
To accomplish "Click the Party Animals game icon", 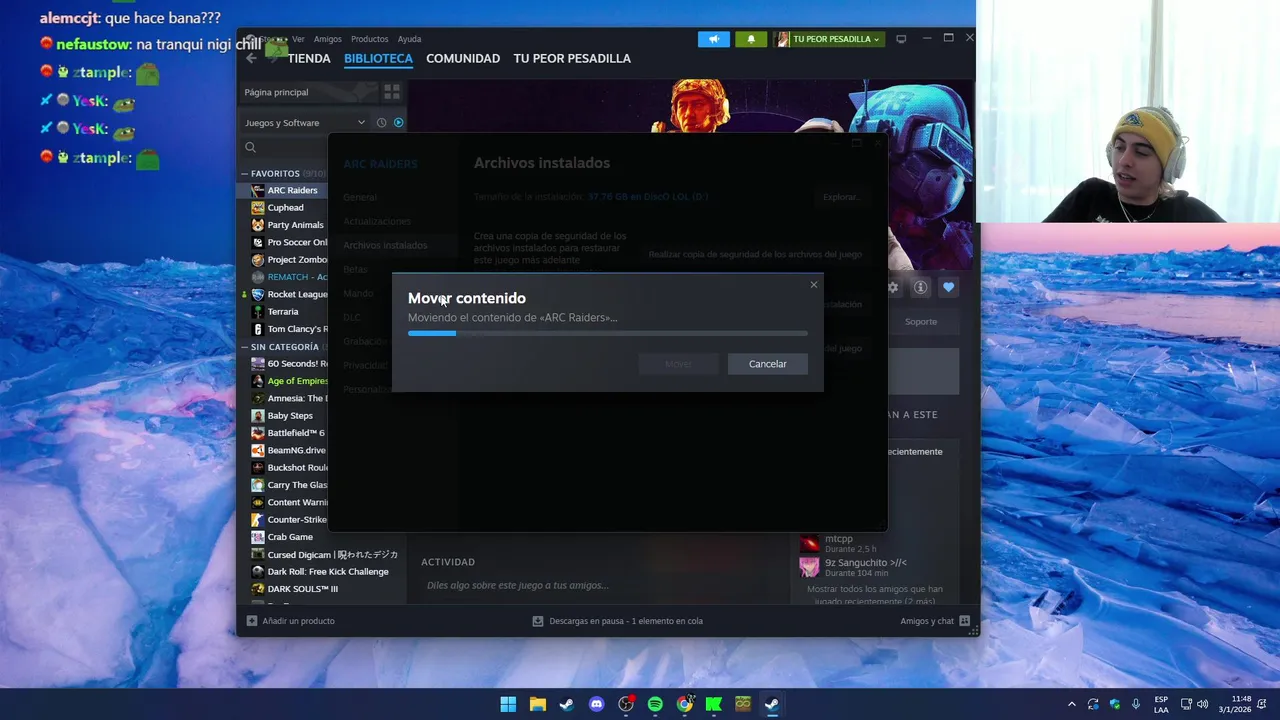I will pos(258,225).
